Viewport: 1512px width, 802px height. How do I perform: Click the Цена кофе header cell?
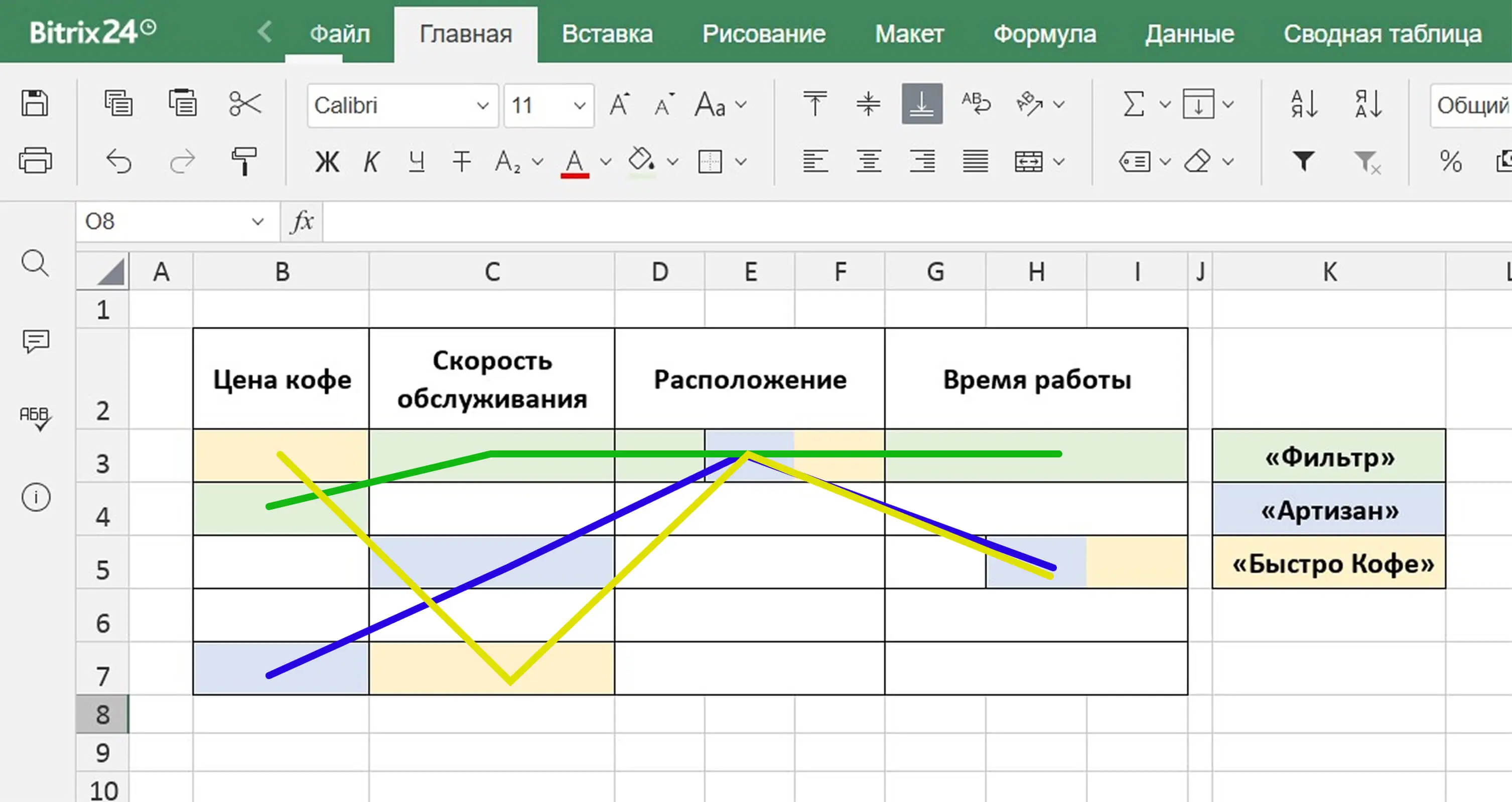(x=281, y=378)
